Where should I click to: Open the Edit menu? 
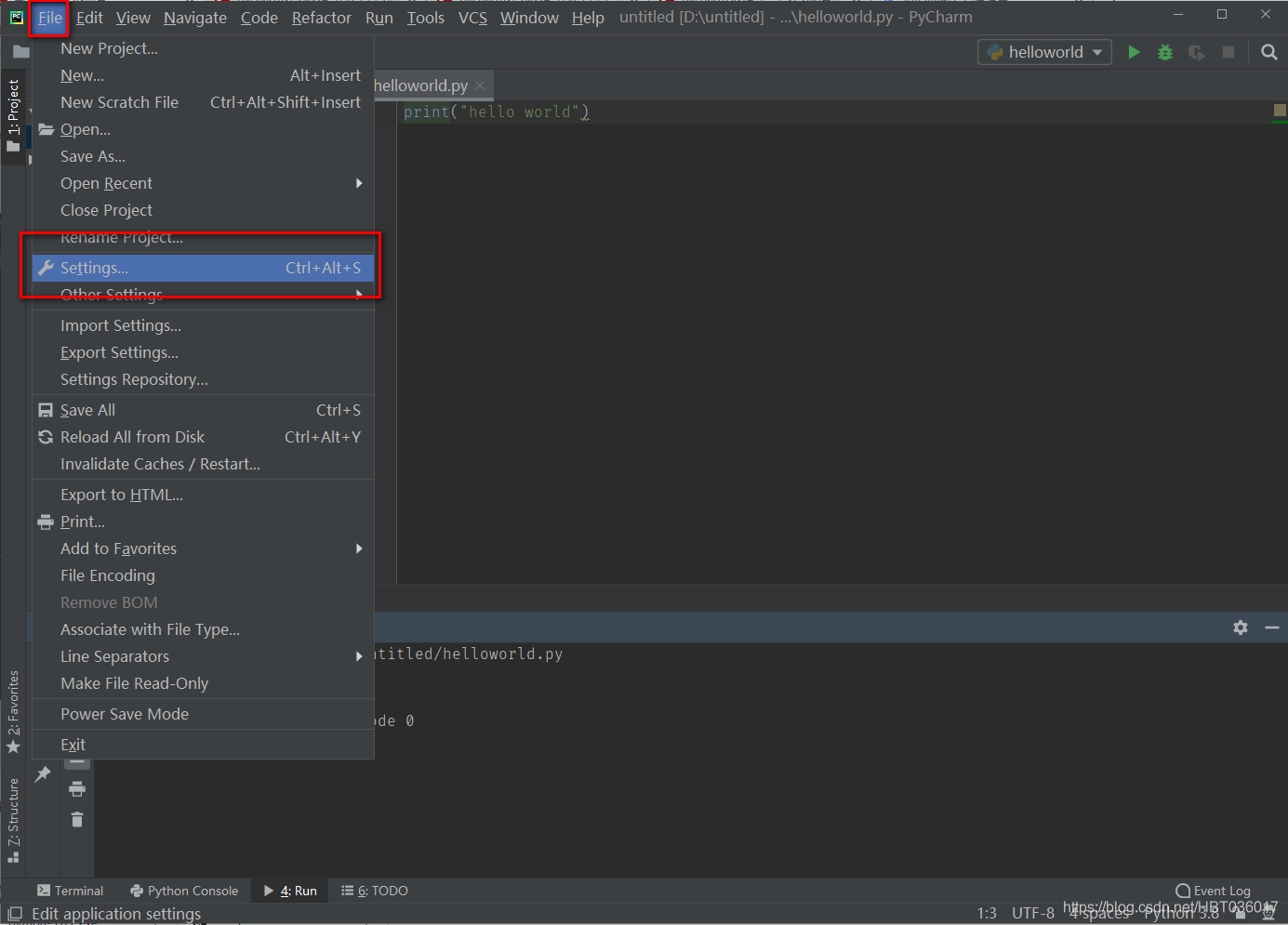click(x=89, y=18)
